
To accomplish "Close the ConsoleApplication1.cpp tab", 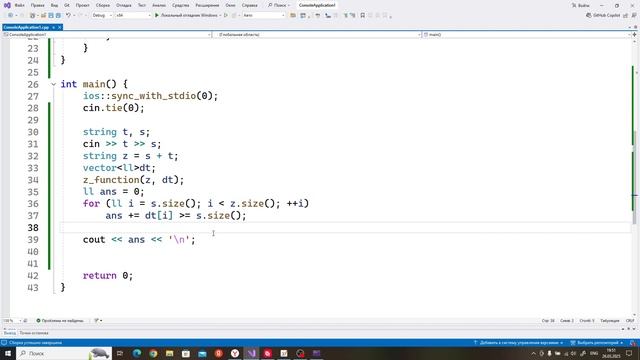I will [x=60, y=27].
